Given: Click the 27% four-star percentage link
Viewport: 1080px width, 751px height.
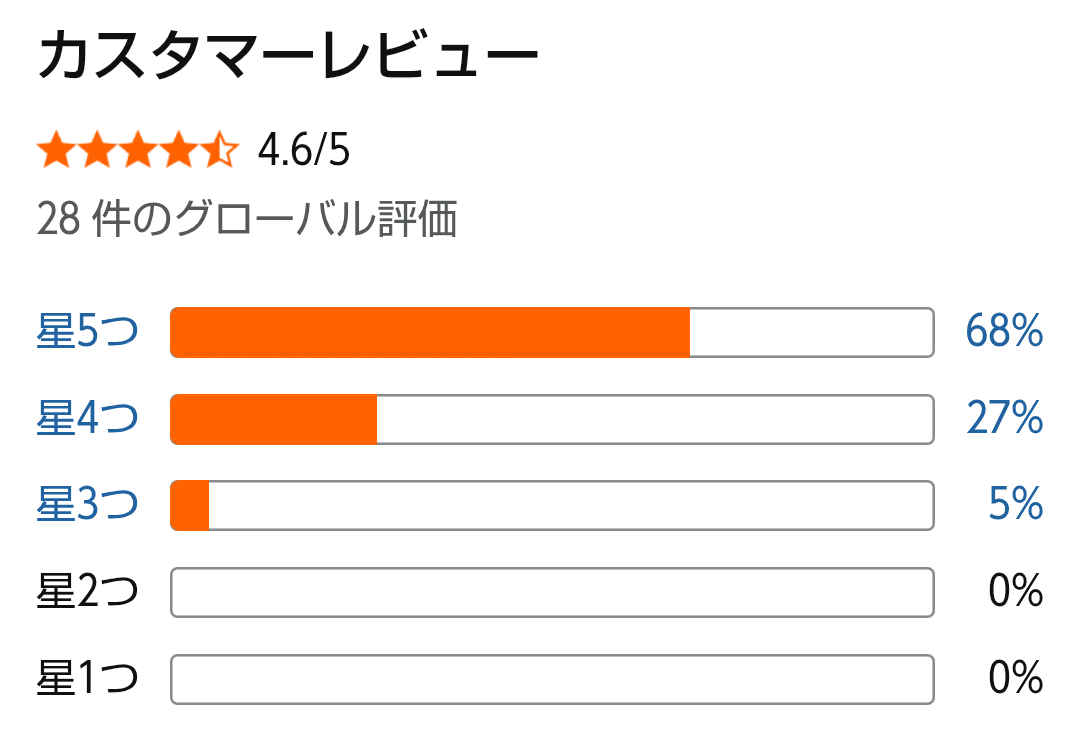Looking at the screenshot, I should [1004, 419].
